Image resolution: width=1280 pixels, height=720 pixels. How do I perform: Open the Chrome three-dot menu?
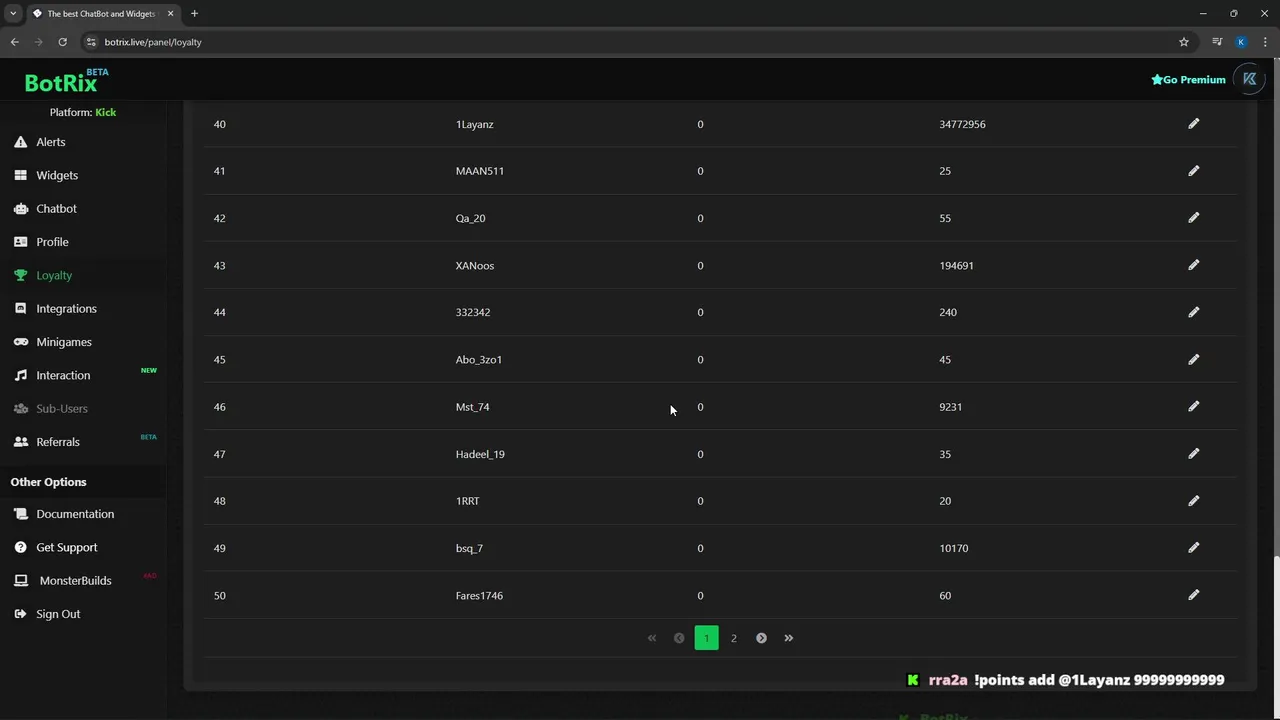[x=1266, y=42]
